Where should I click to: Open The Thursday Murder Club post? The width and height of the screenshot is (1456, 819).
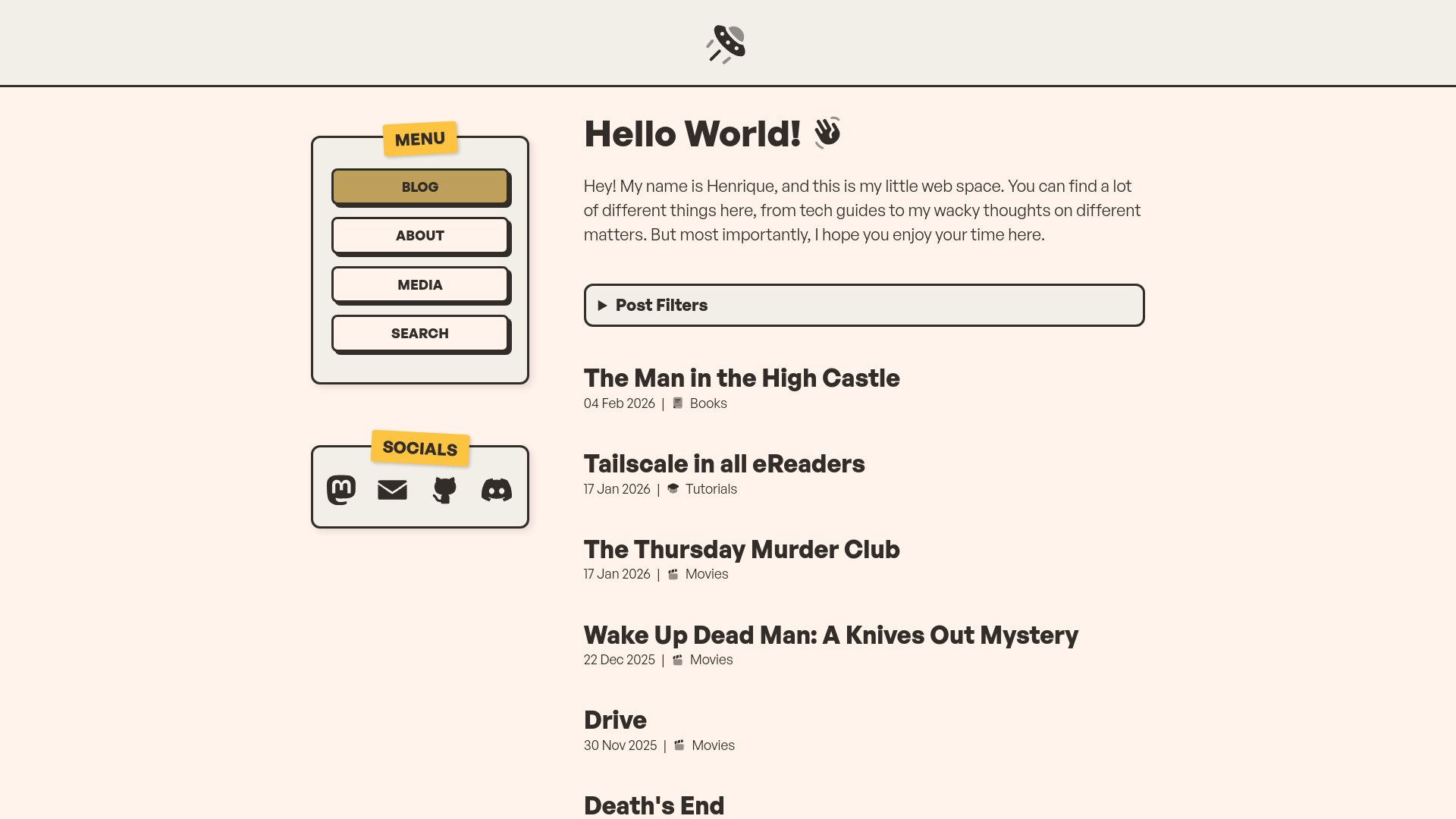point(742,549)
